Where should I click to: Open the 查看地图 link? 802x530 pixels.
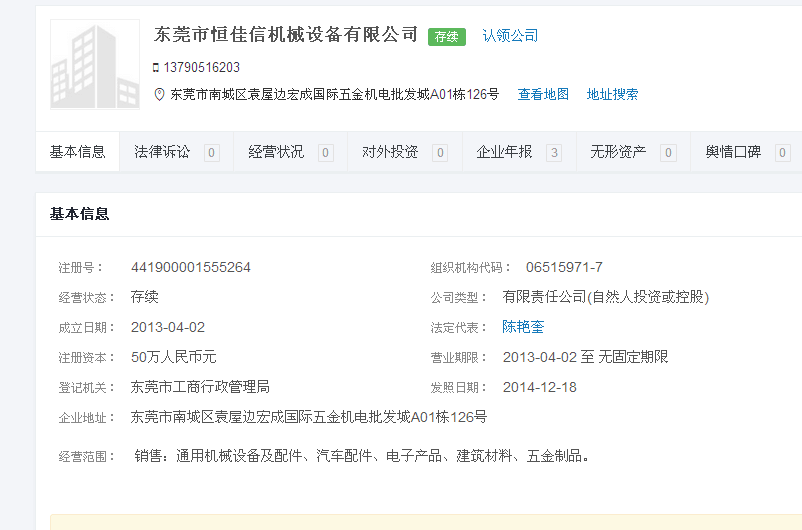pyautogui.click(x=543, y=95)
